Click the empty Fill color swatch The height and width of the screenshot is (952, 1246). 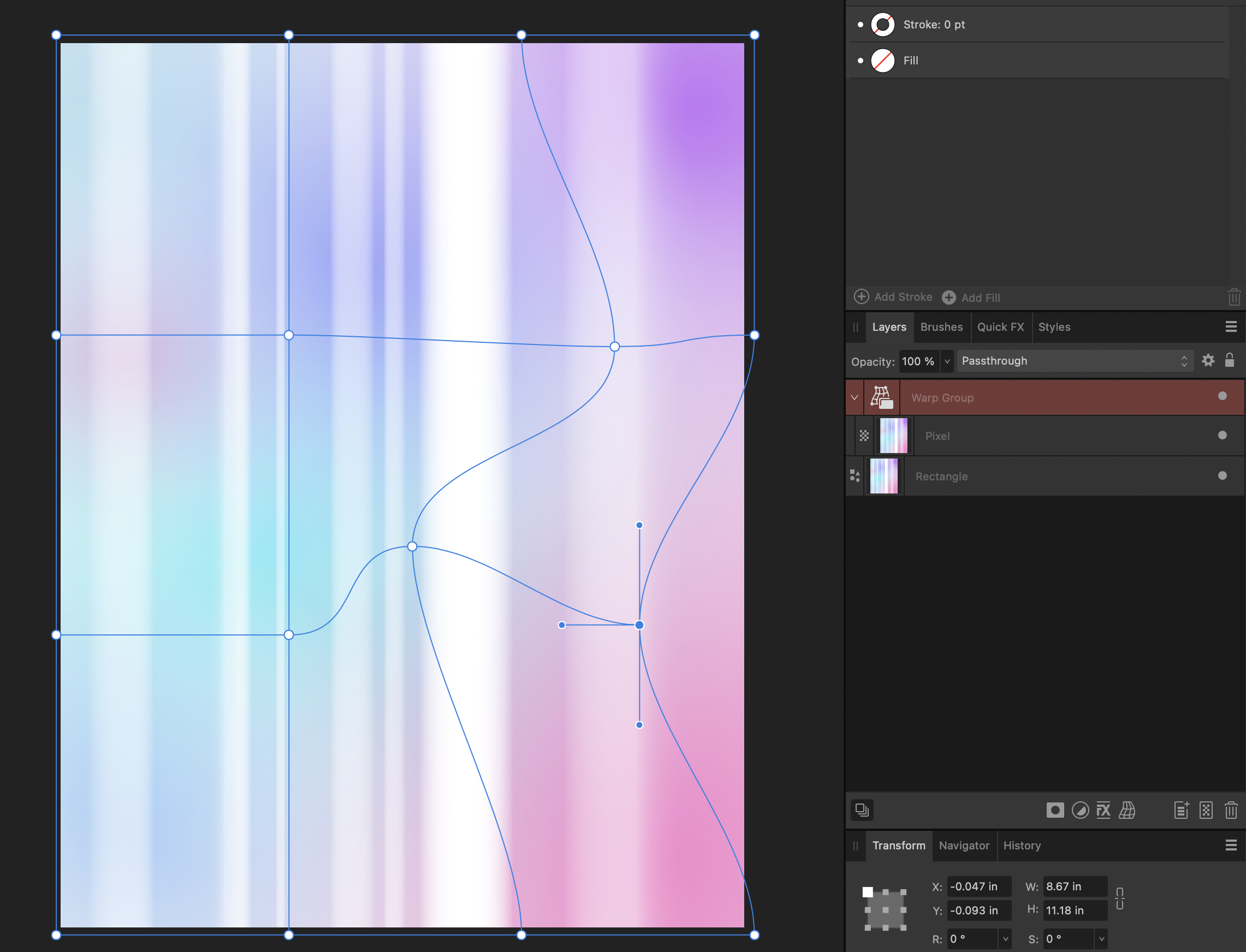coord(883,61)
